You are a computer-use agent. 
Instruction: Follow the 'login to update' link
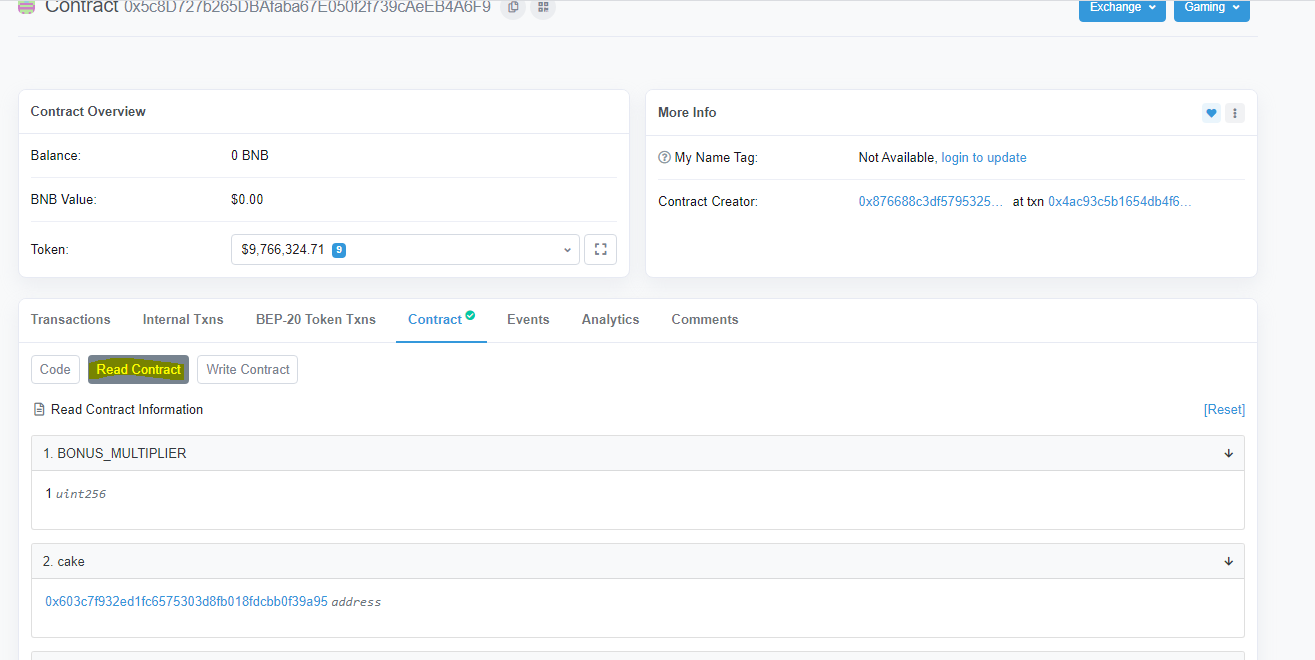pos(984,158)
